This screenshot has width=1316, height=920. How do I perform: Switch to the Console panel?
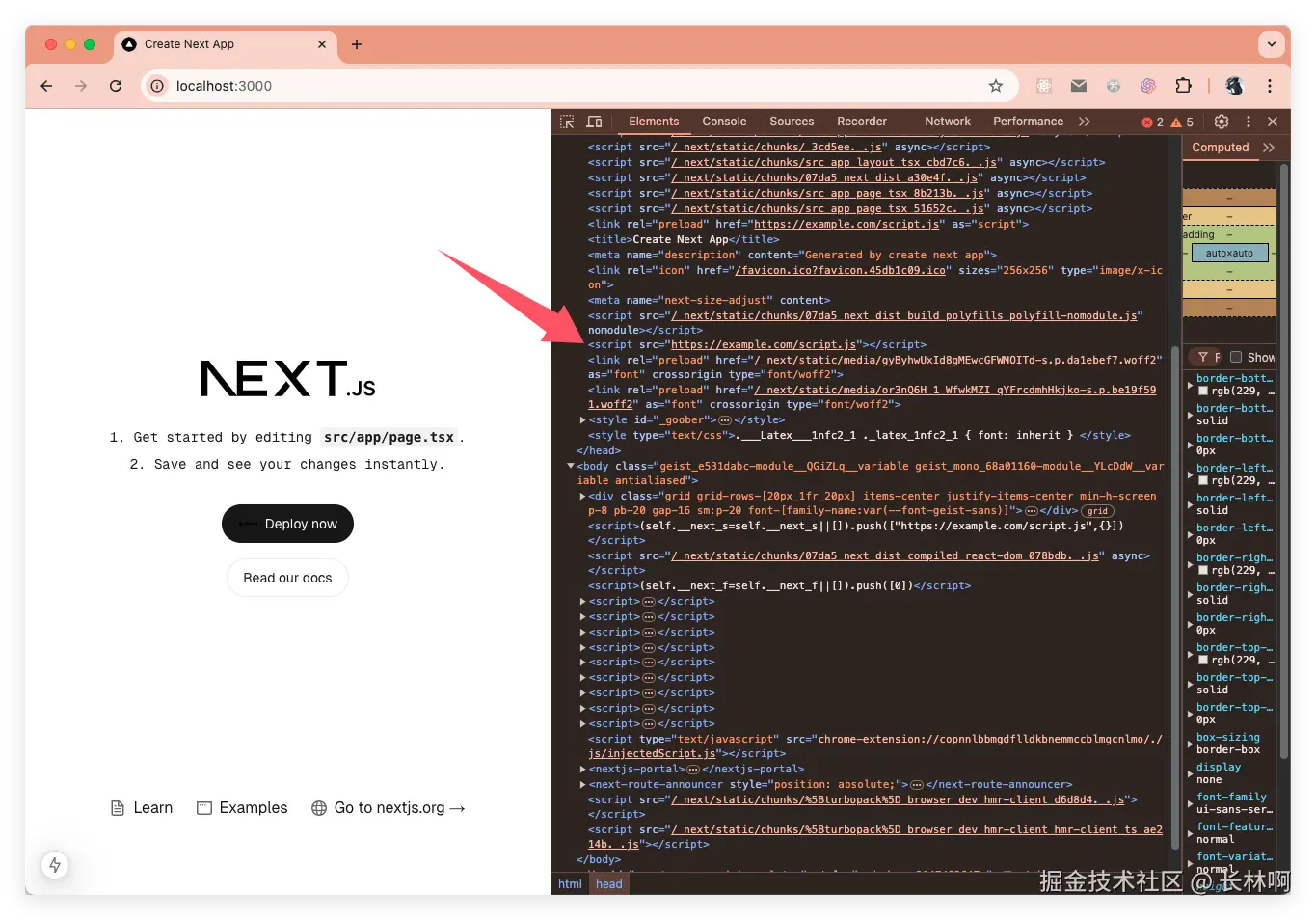pos(724,122)
